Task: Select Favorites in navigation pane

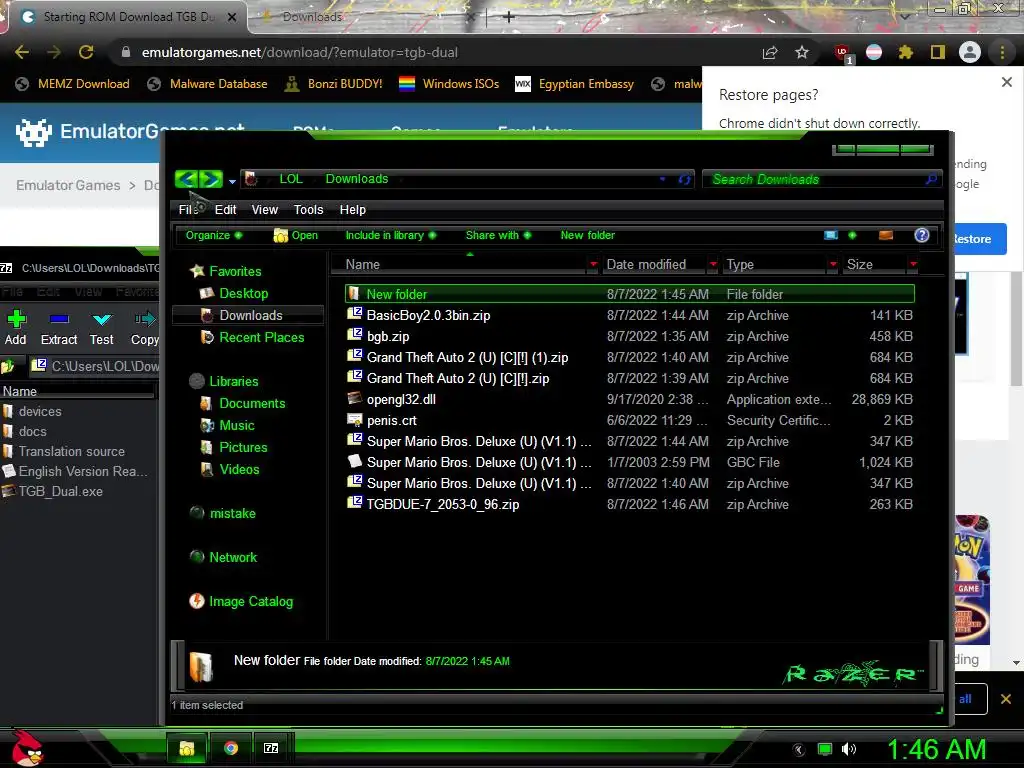Action: [235, 271]
